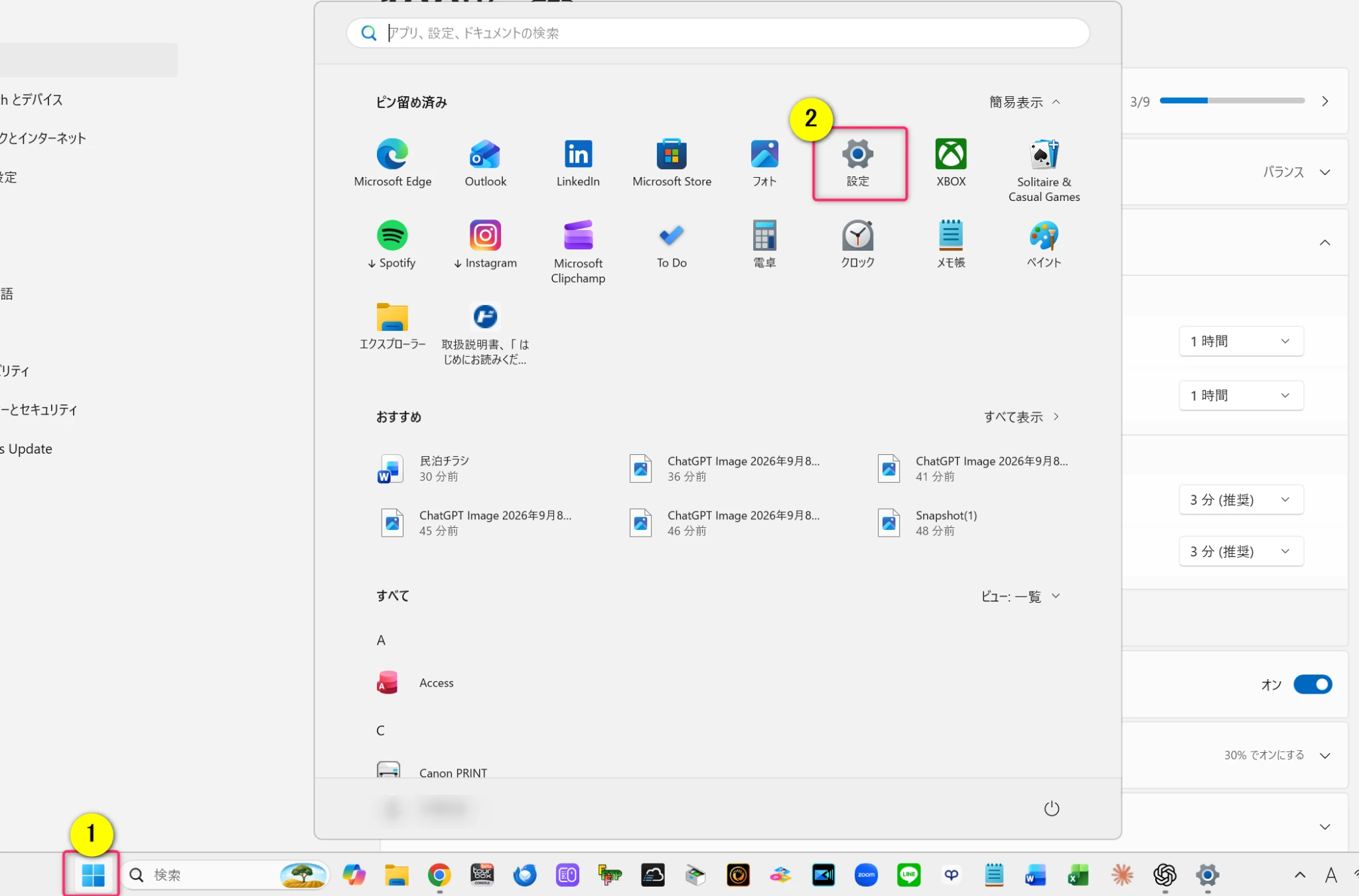This screenshot has height=896, width=1359.
Task: Open the first 3 分 (推奨) dropdown
Action: tap(1241, 499)
